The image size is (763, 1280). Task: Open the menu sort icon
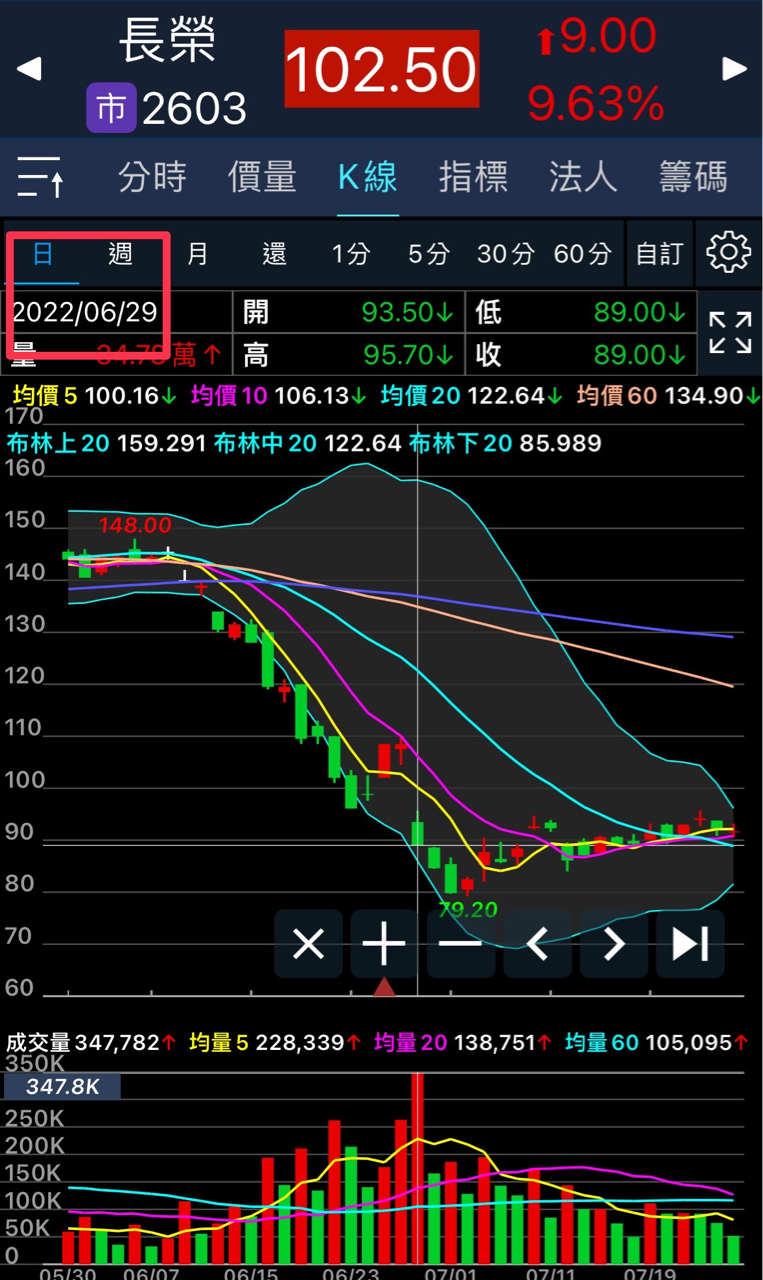(41, 177)
